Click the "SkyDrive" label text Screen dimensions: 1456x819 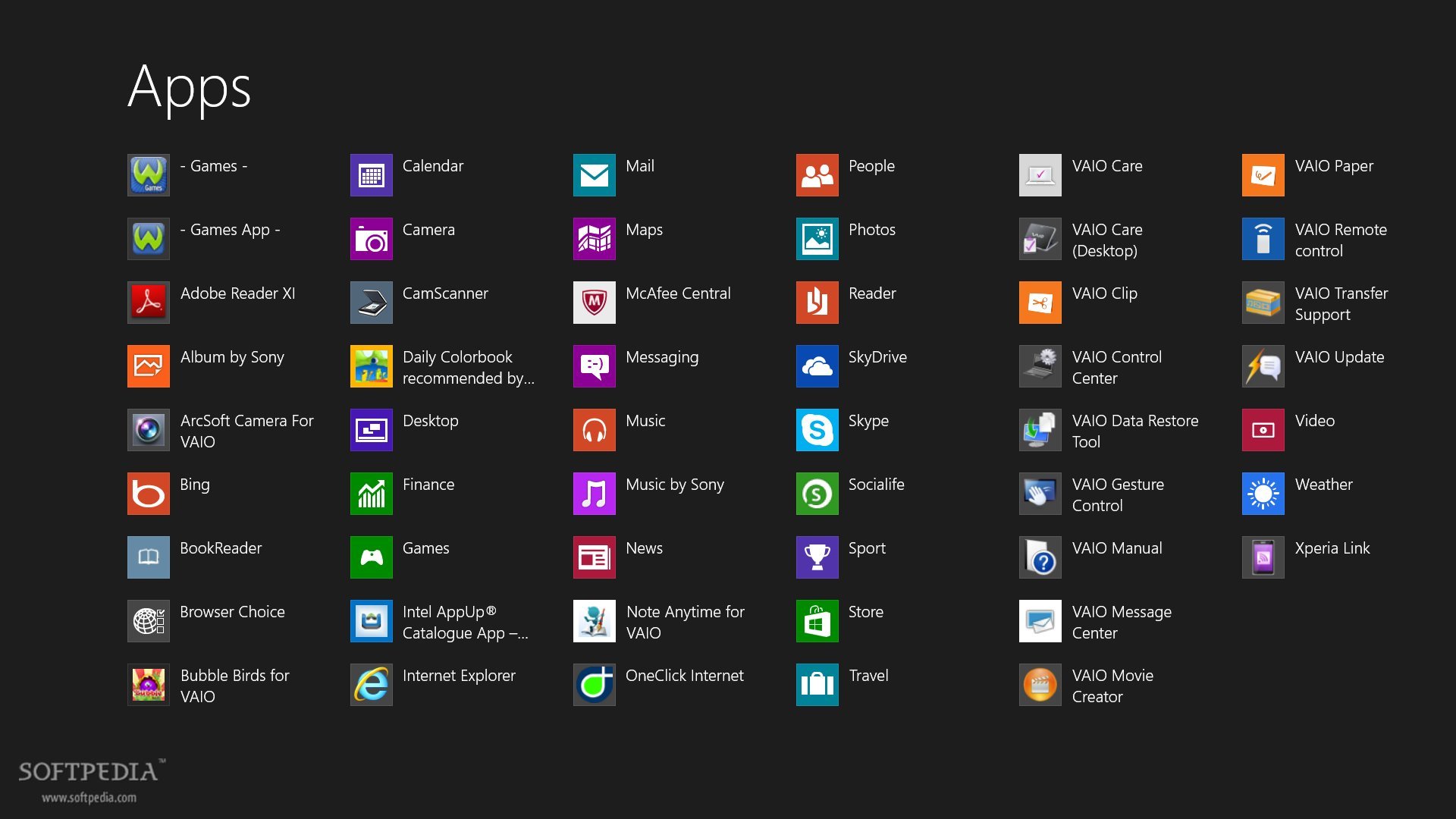pos(877,357)
